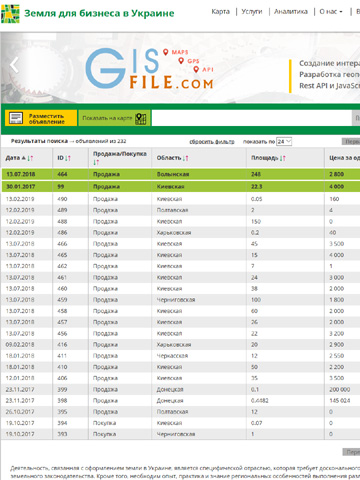Expand the О нас dropdown menu
This screenshot has height=480, width=360.
331,12
